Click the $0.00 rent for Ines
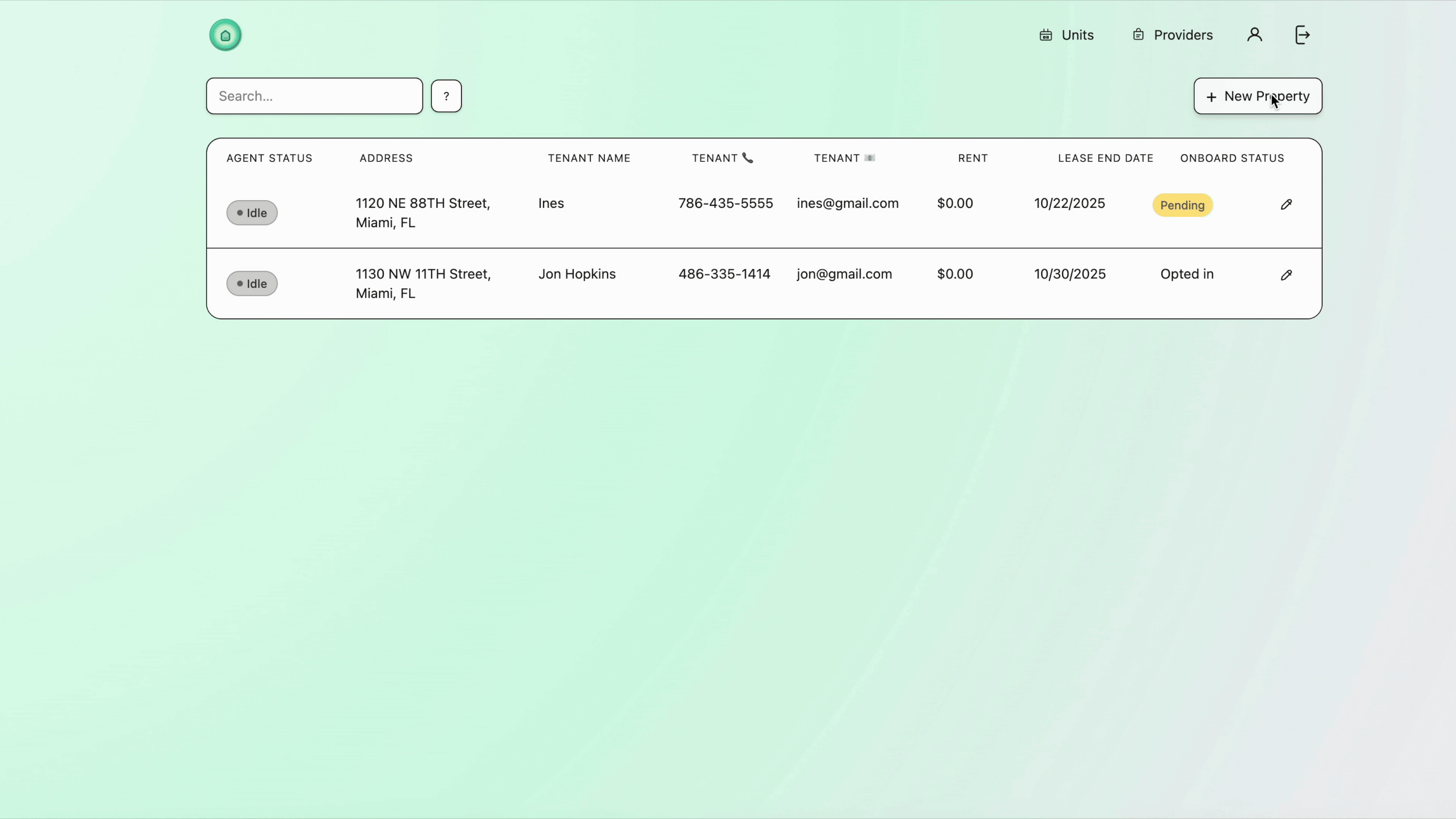 tap(955, 204)
